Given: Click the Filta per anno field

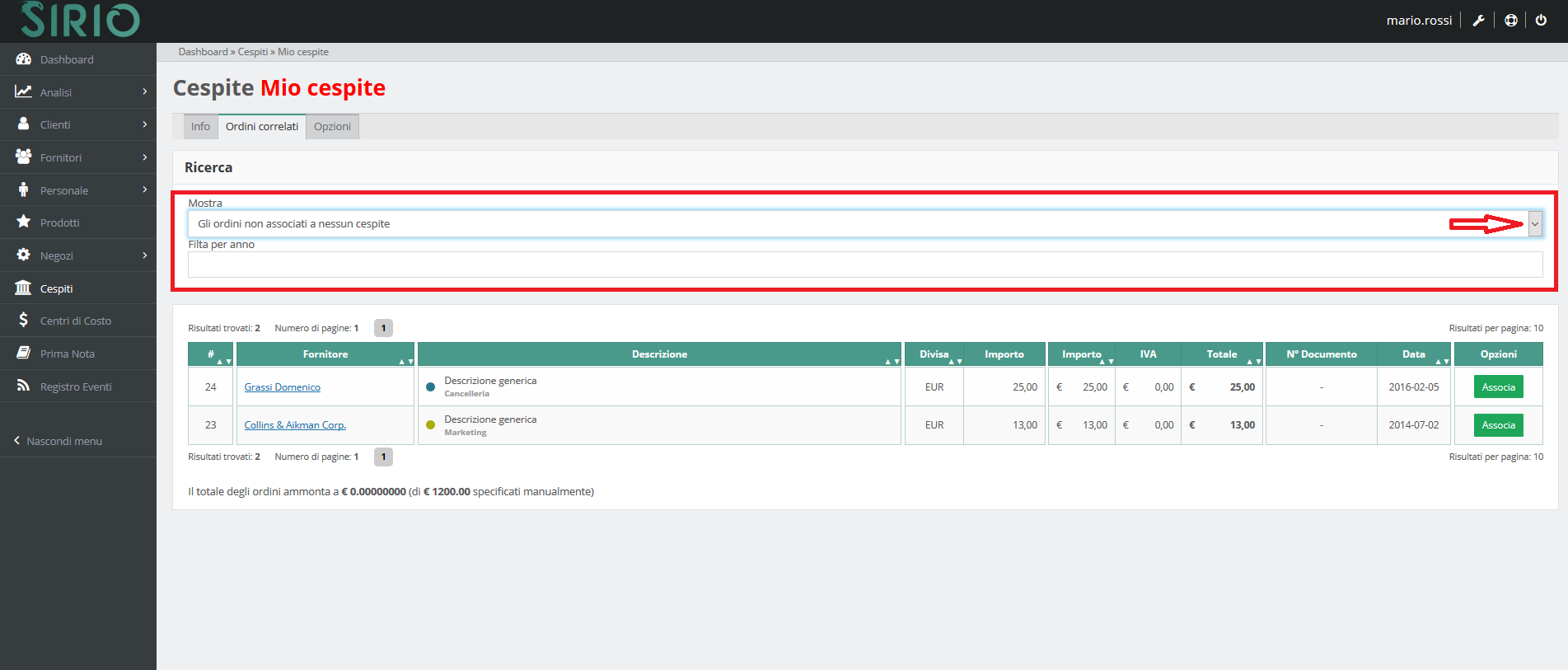Looking at the screenshot, I should point(864,265).
